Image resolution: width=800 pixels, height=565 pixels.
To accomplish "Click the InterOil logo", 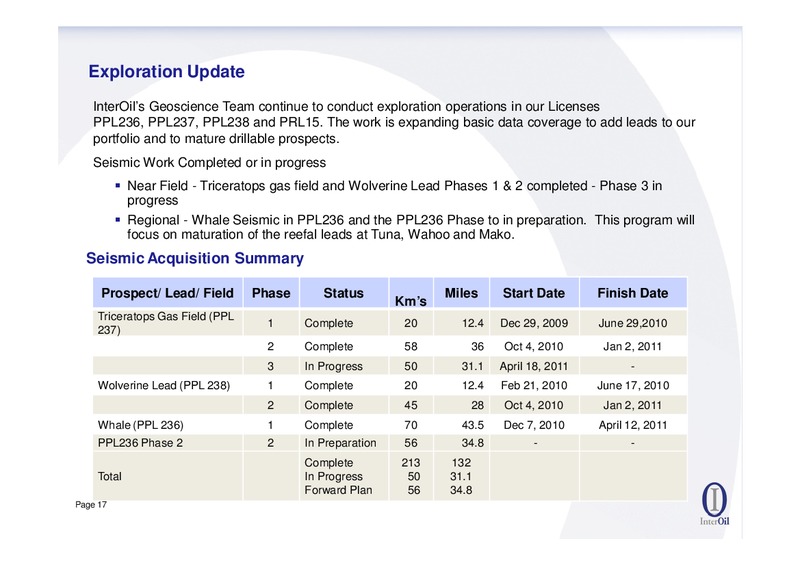I will pyautogui.click(x=714, y=504).
